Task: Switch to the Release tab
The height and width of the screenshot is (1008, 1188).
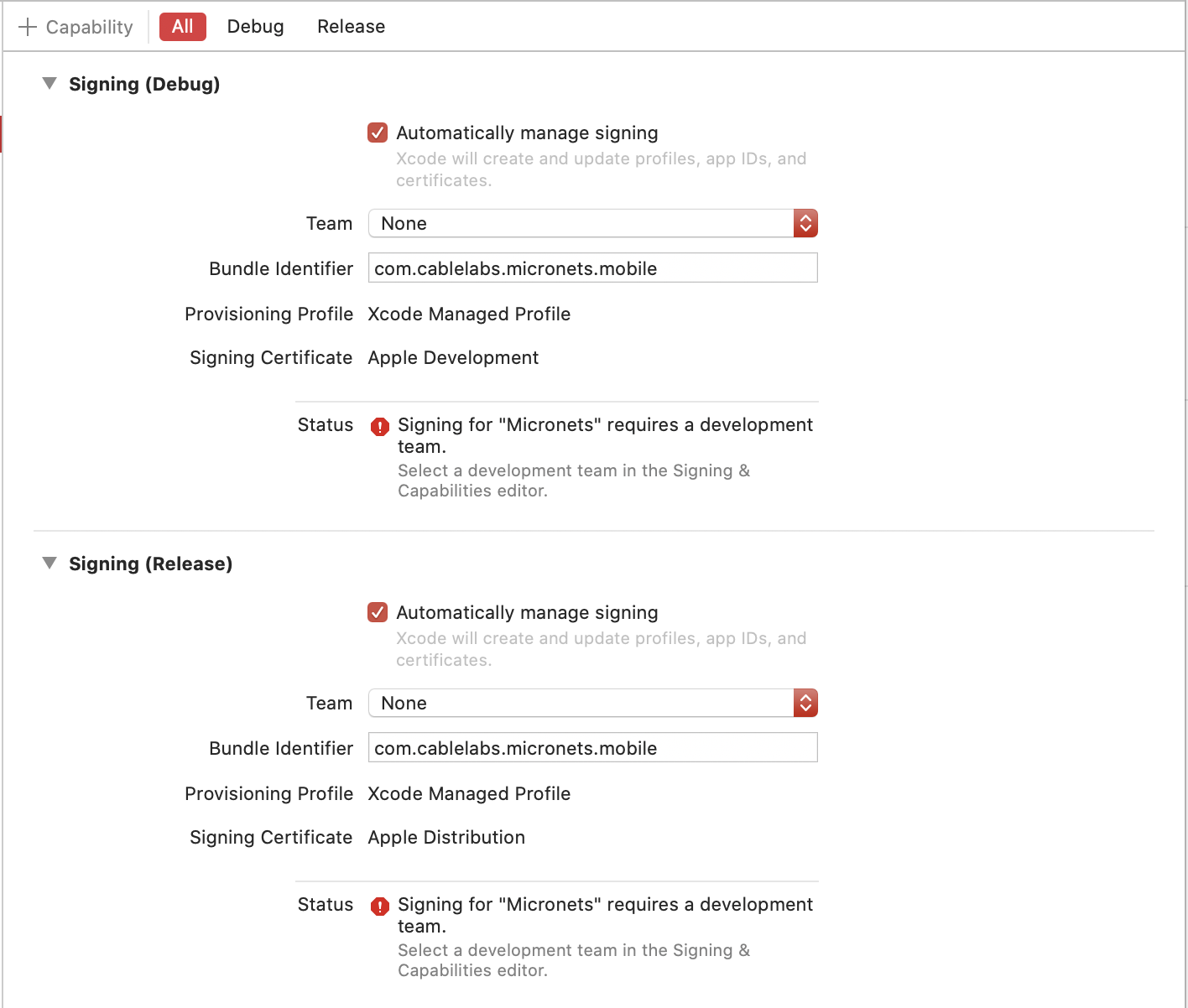Action: [x=351, y=27]
